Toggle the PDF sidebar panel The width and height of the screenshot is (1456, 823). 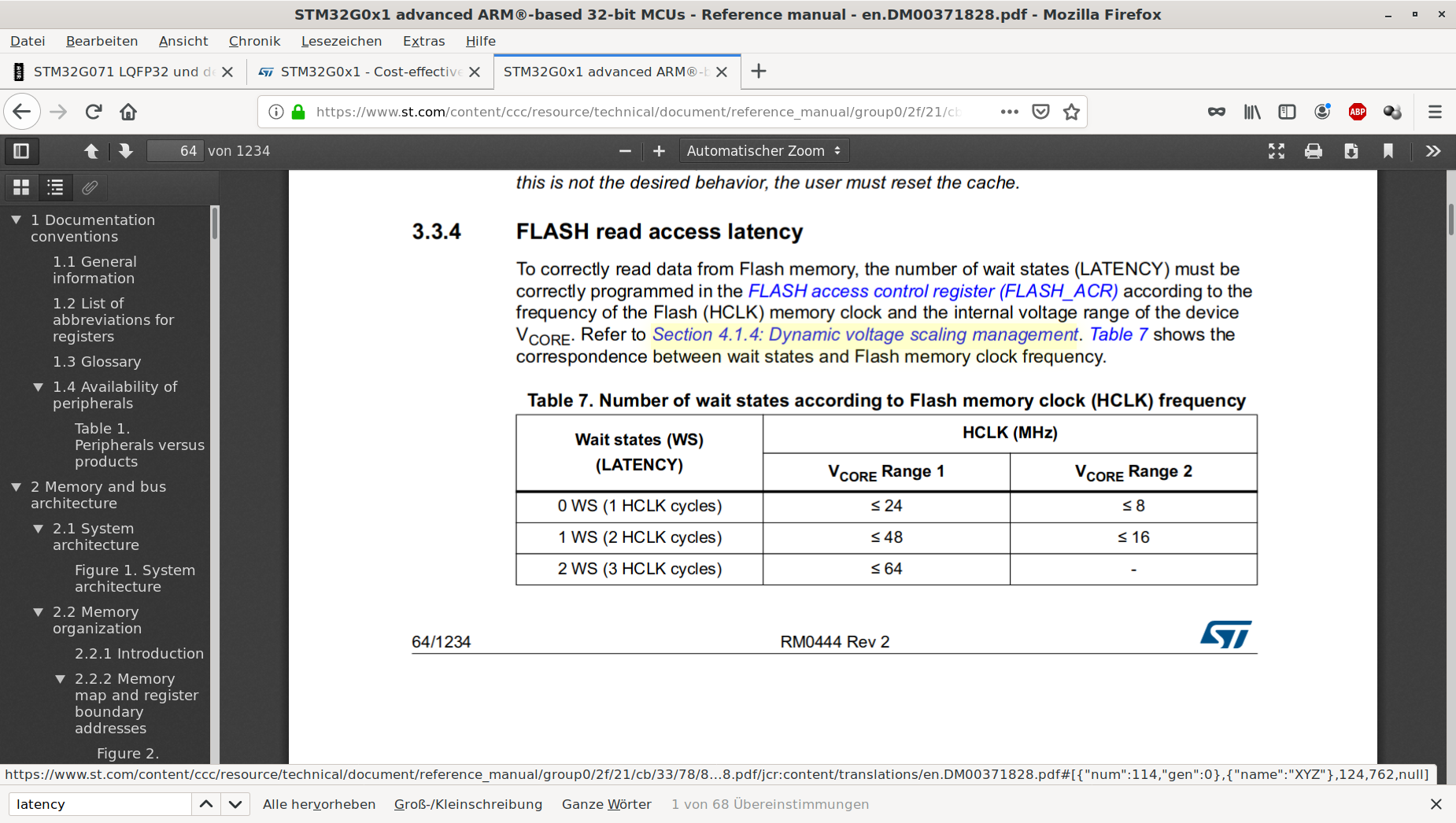coord(21,150)
